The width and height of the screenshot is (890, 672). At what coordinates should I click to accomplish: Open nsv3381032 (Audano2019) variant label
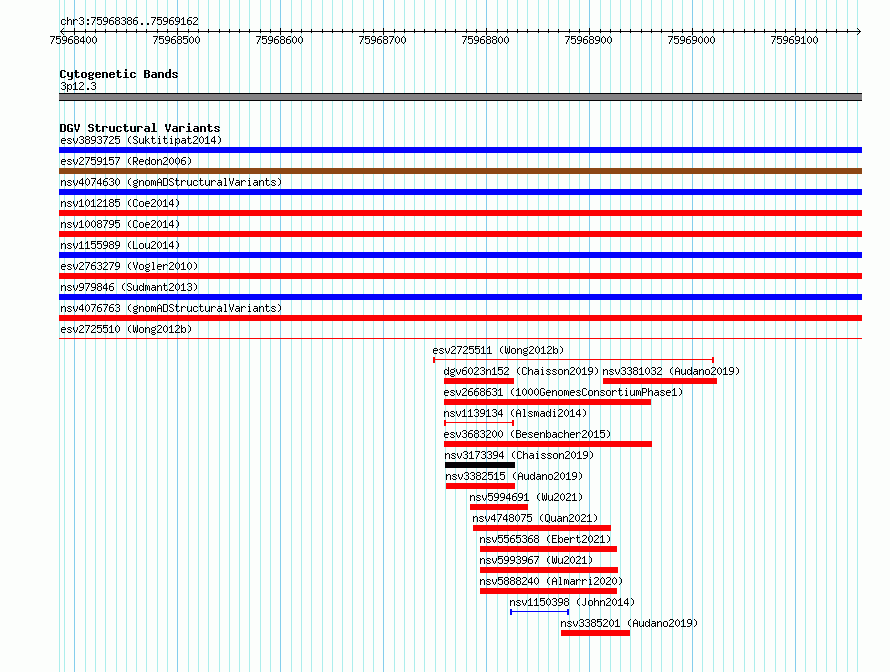click(x=671, y=371)
